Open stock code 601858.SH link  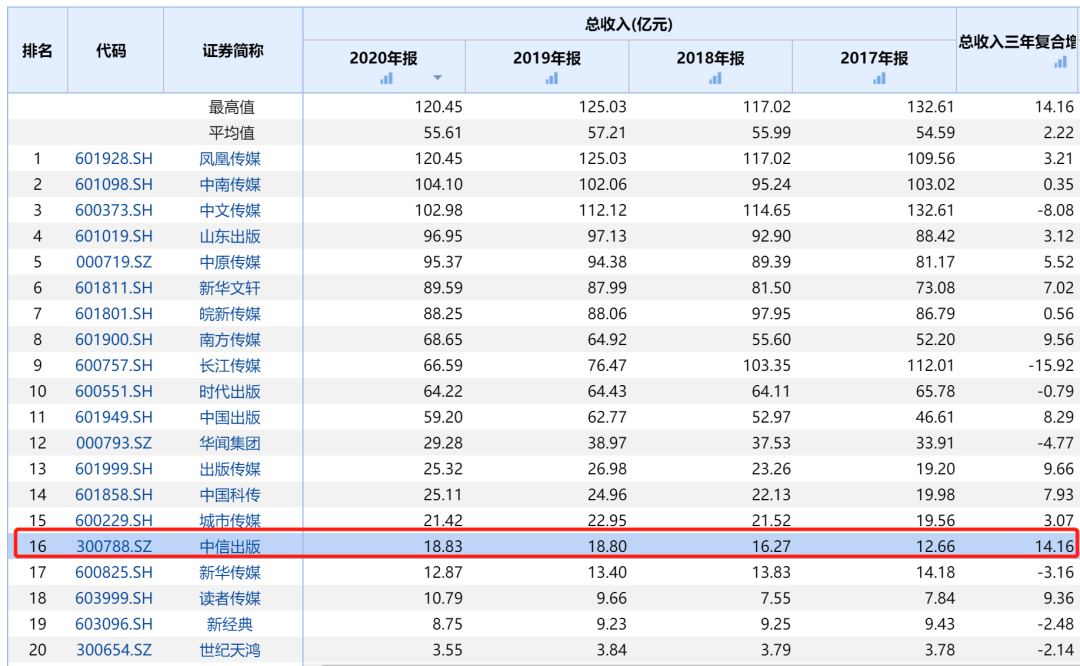[x=114, y=495]
